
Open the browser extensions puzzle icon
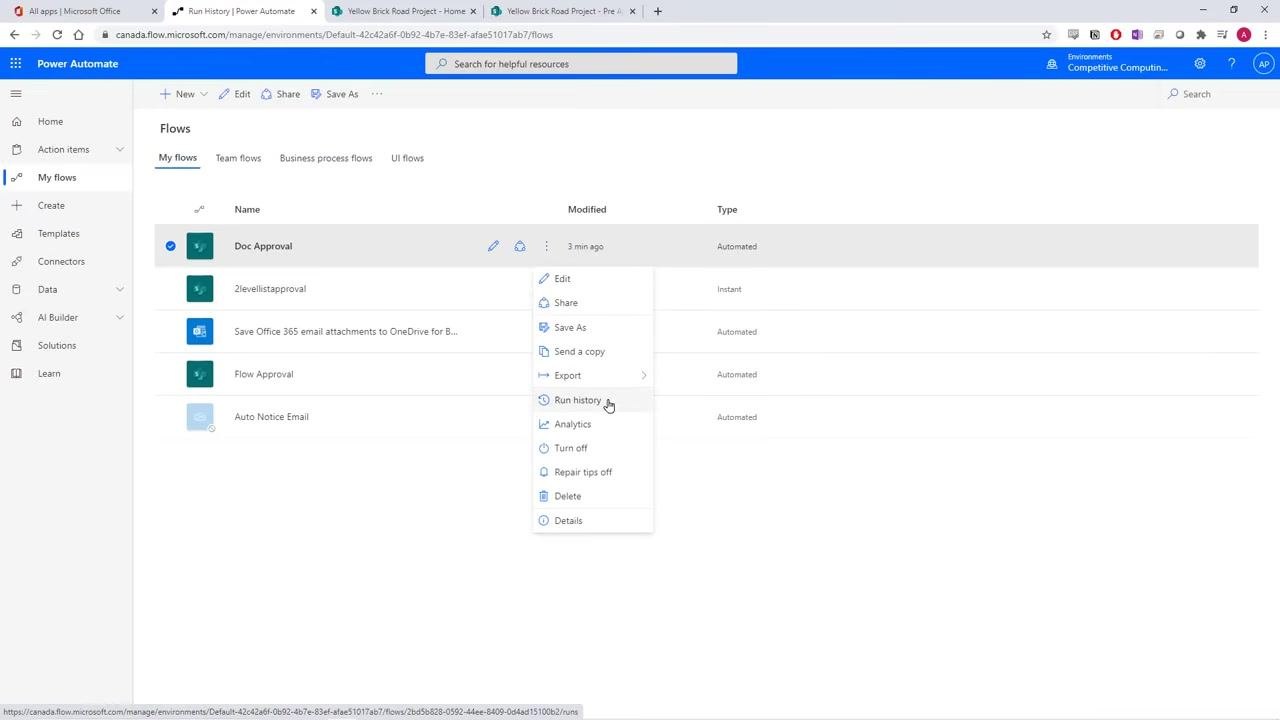pyautogui.click(x=1201, y=34)
